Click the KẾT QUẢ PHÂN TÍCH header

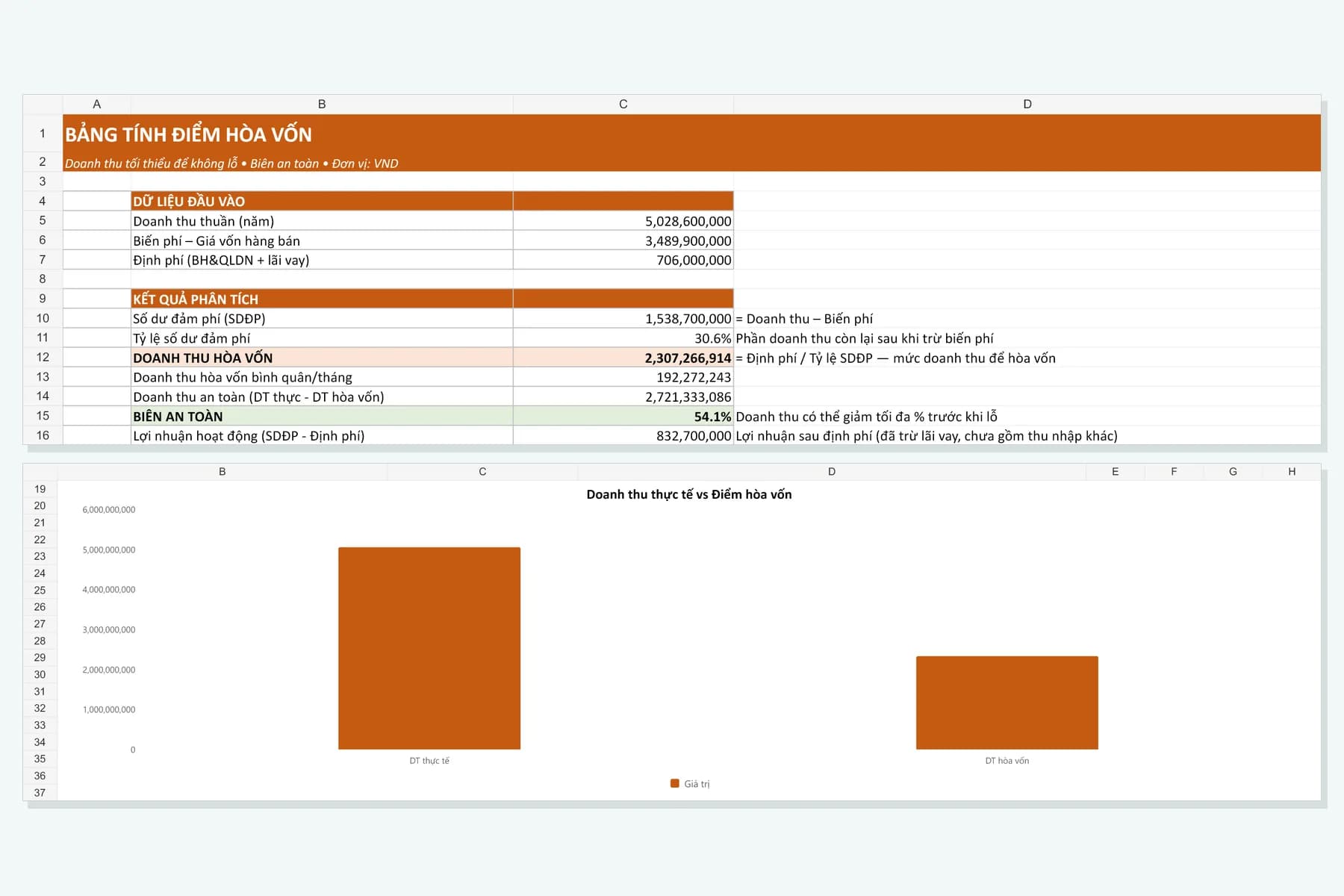click(x=322, y=299)
